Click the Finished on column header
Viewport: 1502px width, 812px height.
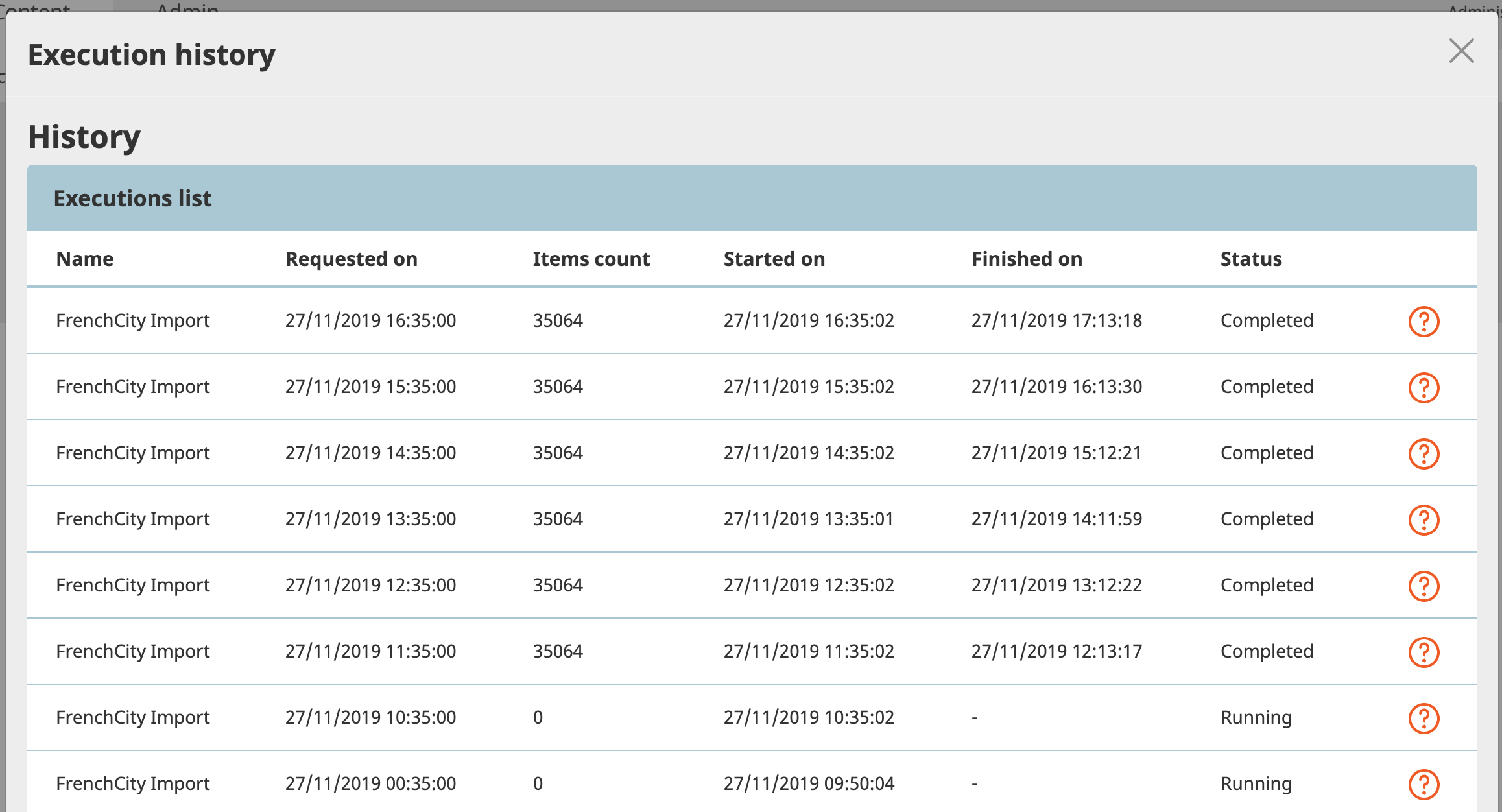click(1027, 259)
